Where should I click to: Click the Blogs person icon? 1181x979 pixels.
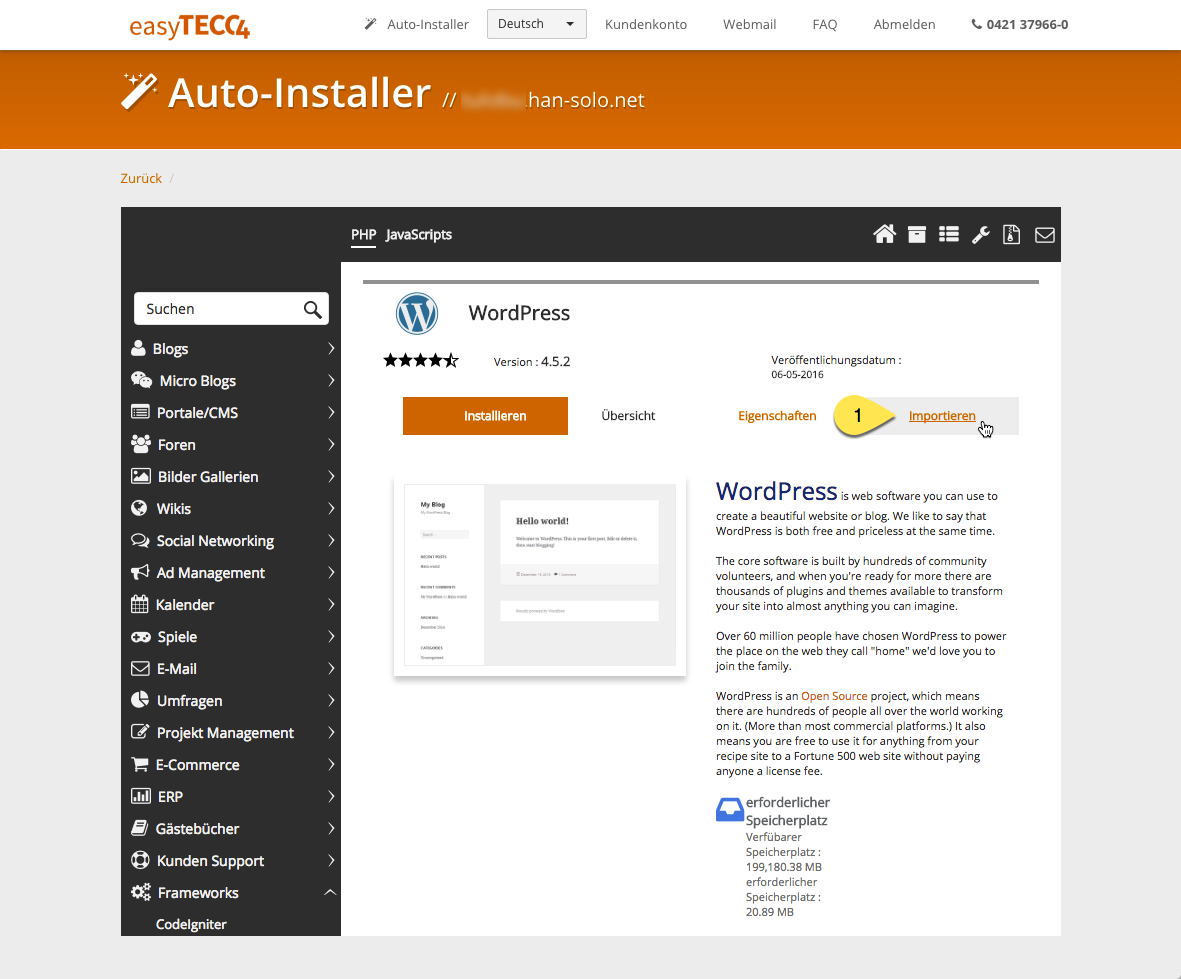click(138, 348)
